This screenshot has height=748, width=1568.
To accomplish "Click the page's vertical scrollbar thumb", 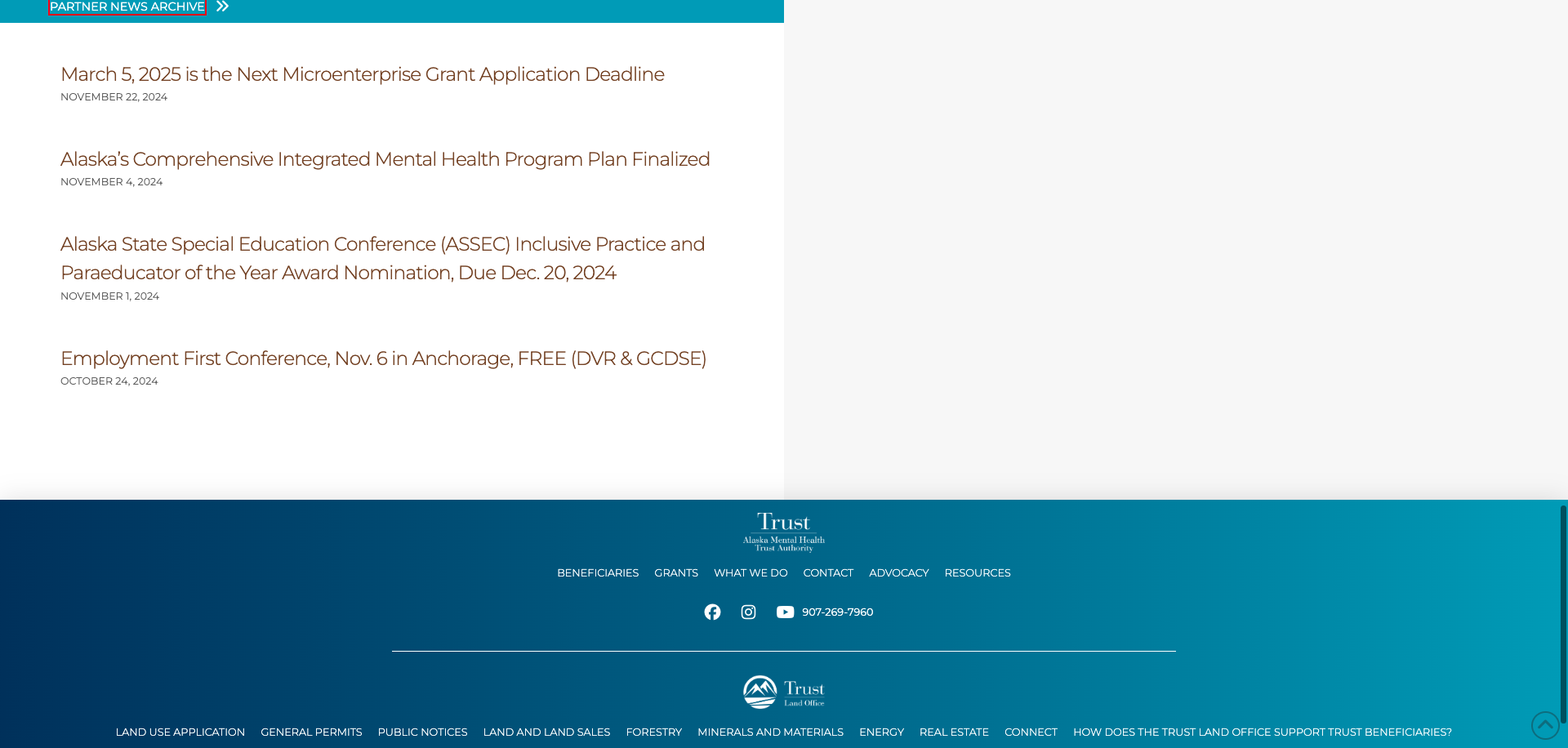I will click(x=1563, y=612).
